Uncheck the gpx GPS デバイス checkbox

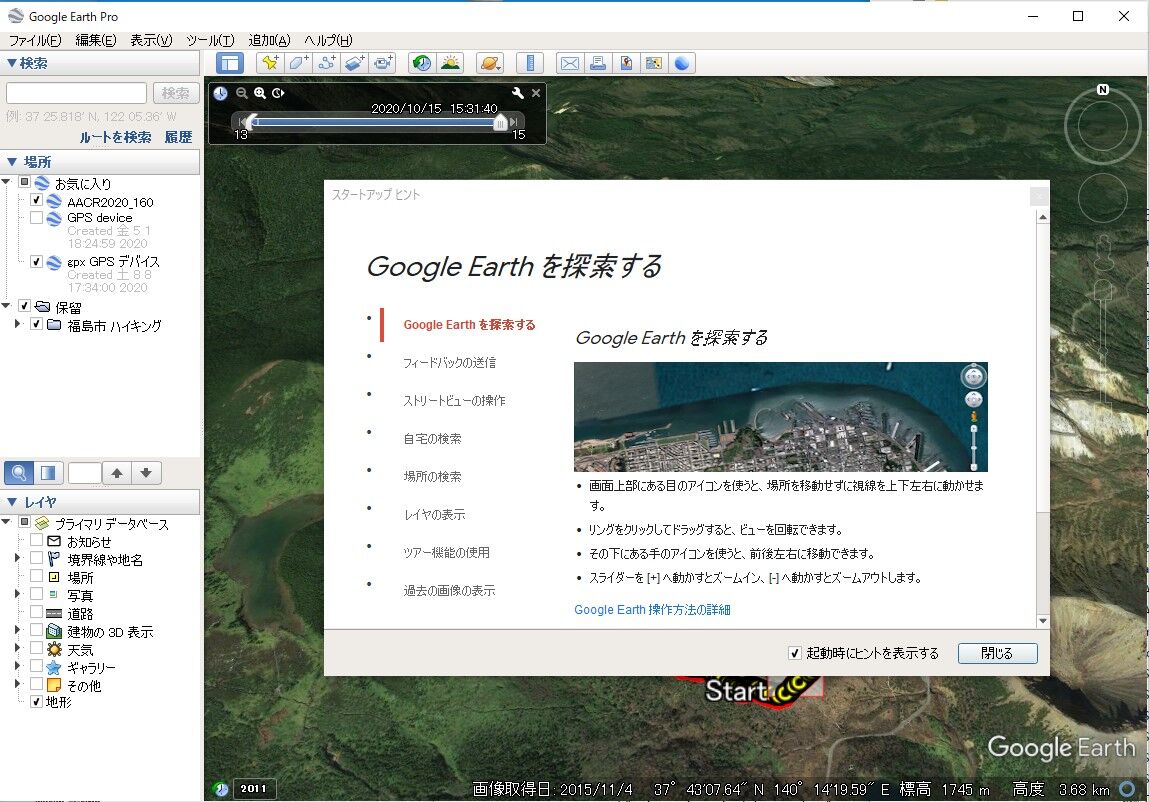tap(36, 261)
